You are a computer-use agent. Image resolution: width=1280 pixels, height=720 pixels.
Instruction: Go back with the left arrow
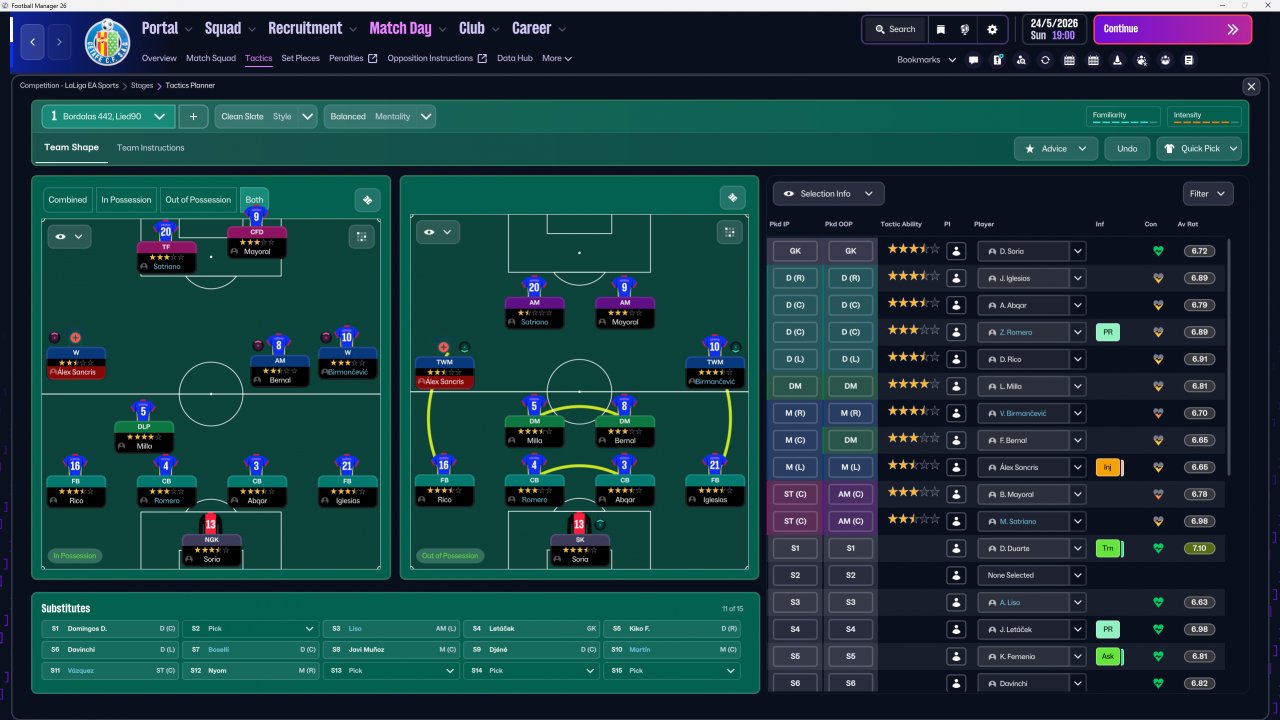[x=33, y=42]
